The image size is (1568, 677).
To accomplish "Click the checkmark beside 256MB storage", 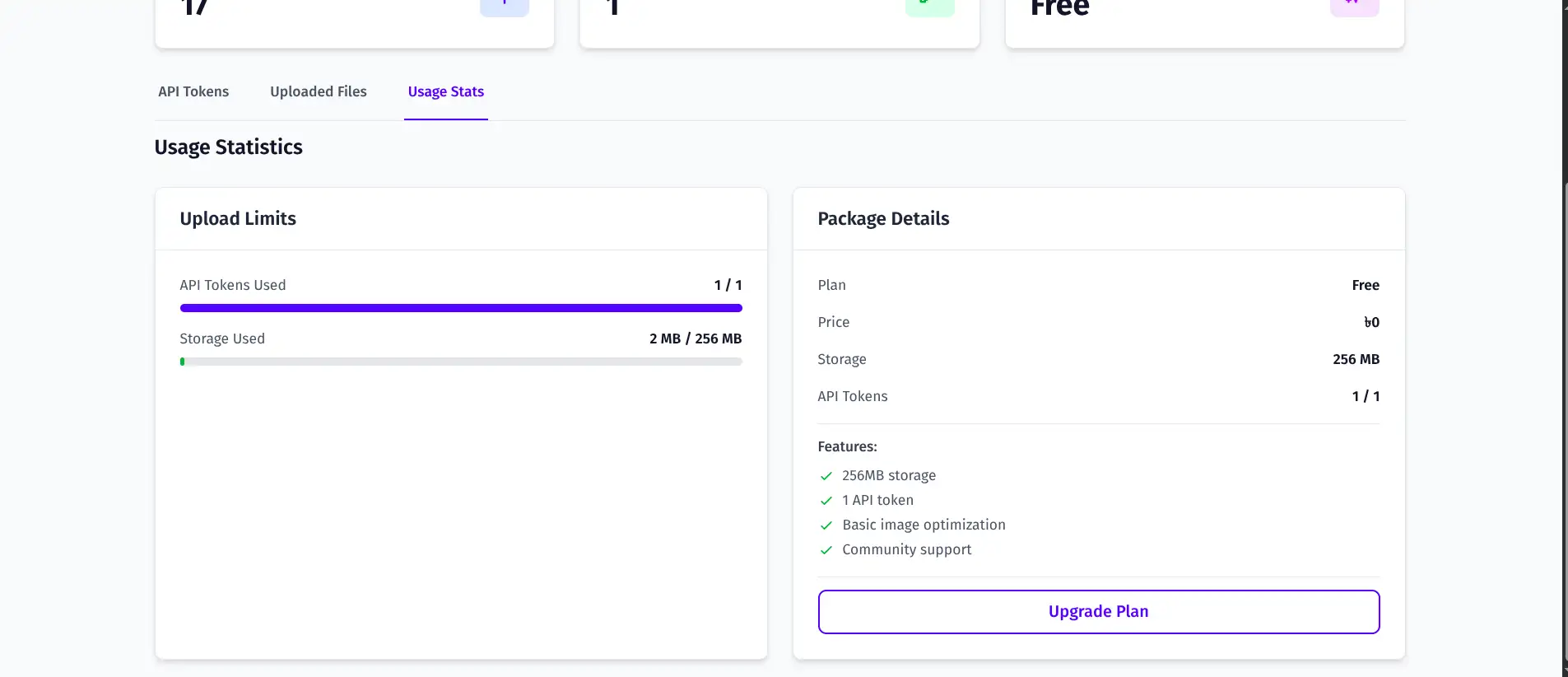I will click(826, 476).
